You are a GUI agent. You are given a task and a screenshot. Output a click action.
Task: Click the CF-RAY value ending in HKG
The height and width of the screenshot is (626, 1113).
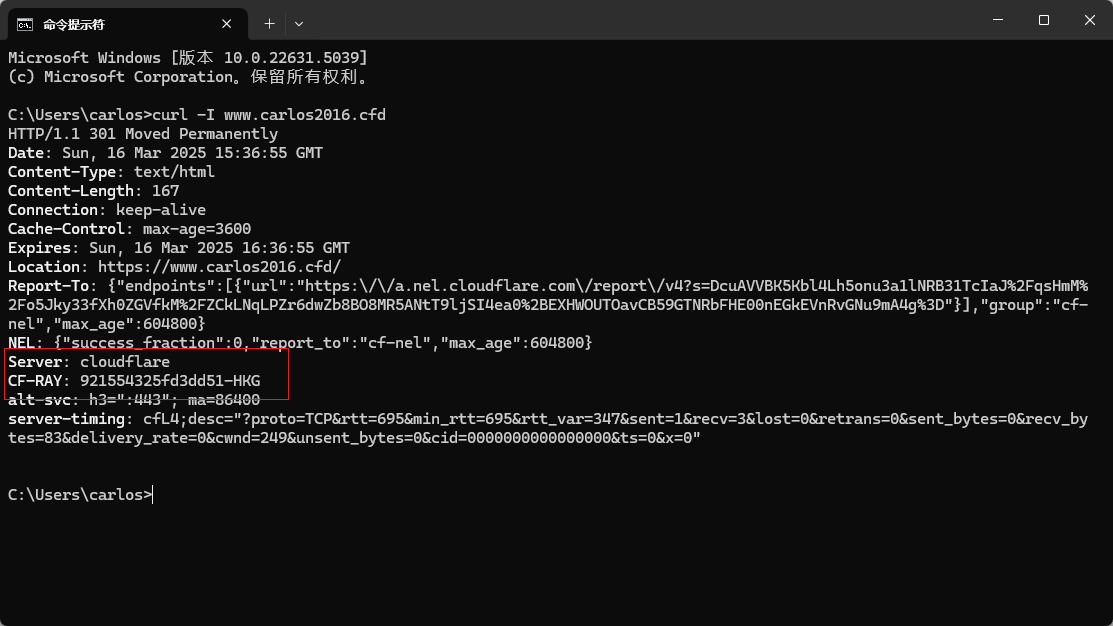(x=170, y=381)
